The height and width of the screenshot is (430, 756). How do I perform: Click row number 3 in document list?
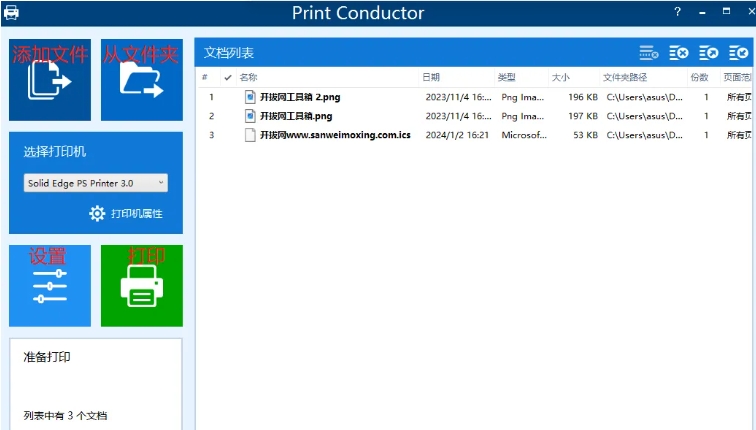tap(211, 135)
